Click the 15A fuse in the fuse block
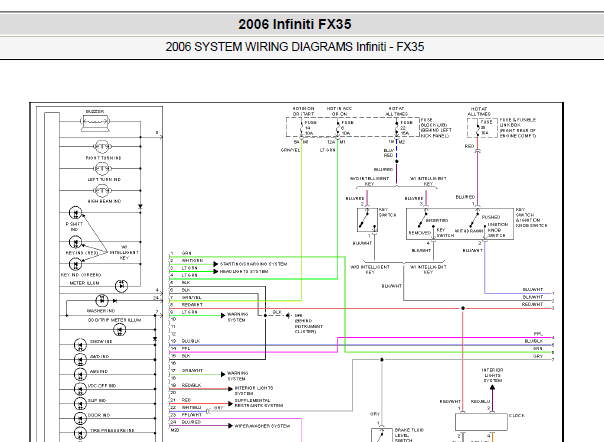The width and height of the screenshot is (604, 442). (397, 127)
